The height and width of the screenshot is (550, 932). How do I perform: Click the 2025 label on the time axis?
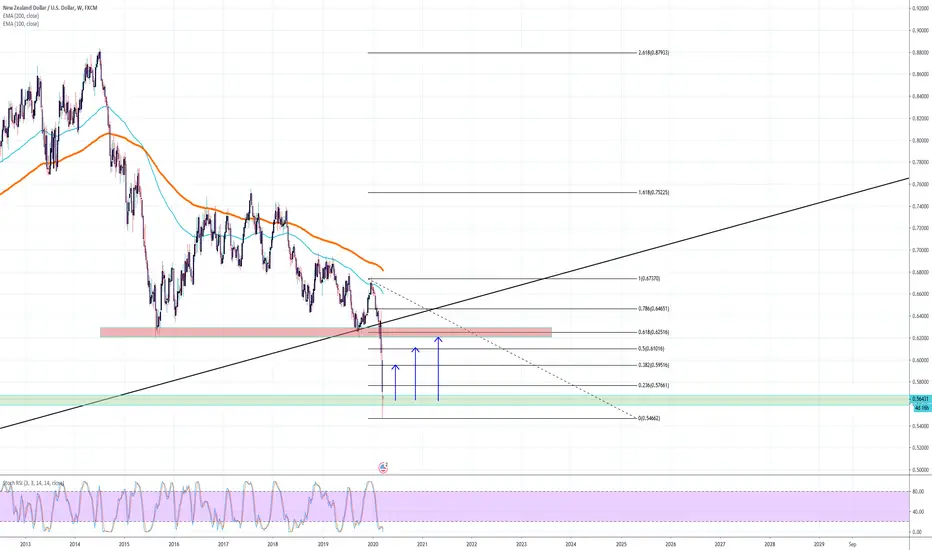(x=621, y=544)
